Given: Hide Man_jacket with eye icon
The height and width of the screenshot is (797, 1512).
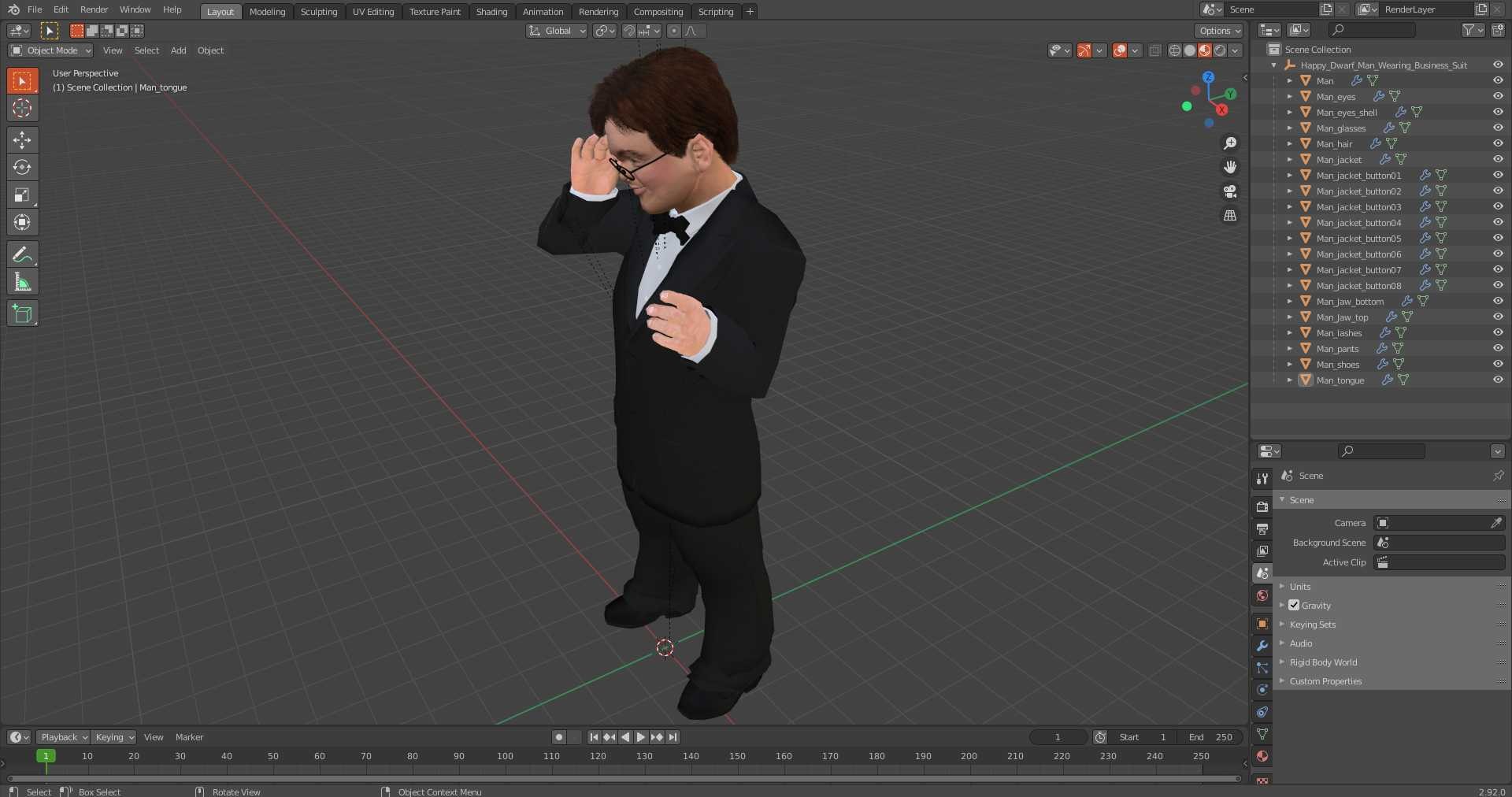Looking at the screenshot, I should pyautogui.click(x=1498, y=160).
